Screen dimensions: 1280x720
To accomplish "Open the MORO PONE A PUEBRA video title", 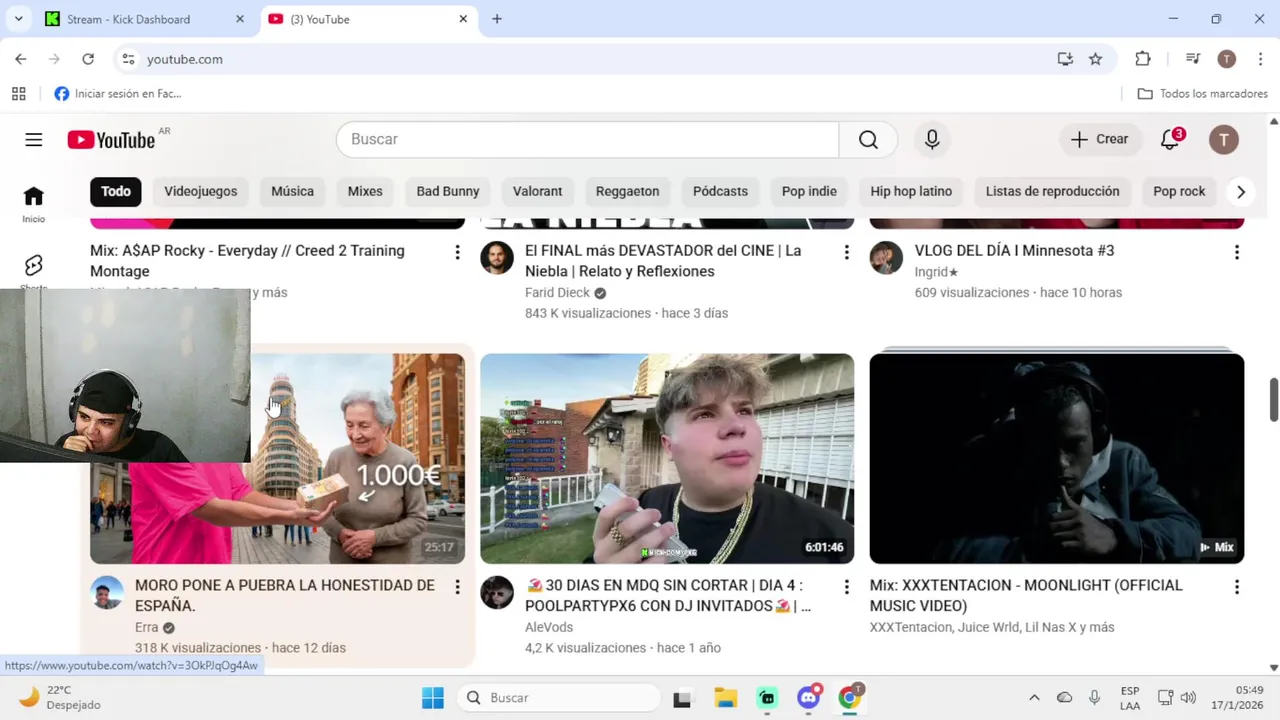I will coord(285,595).
